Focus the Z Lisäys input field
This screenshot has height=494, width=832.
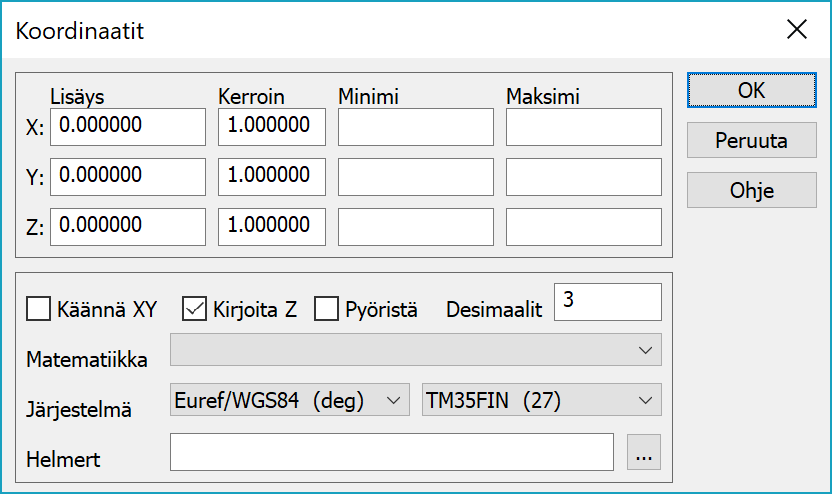(x=128, y=227)
